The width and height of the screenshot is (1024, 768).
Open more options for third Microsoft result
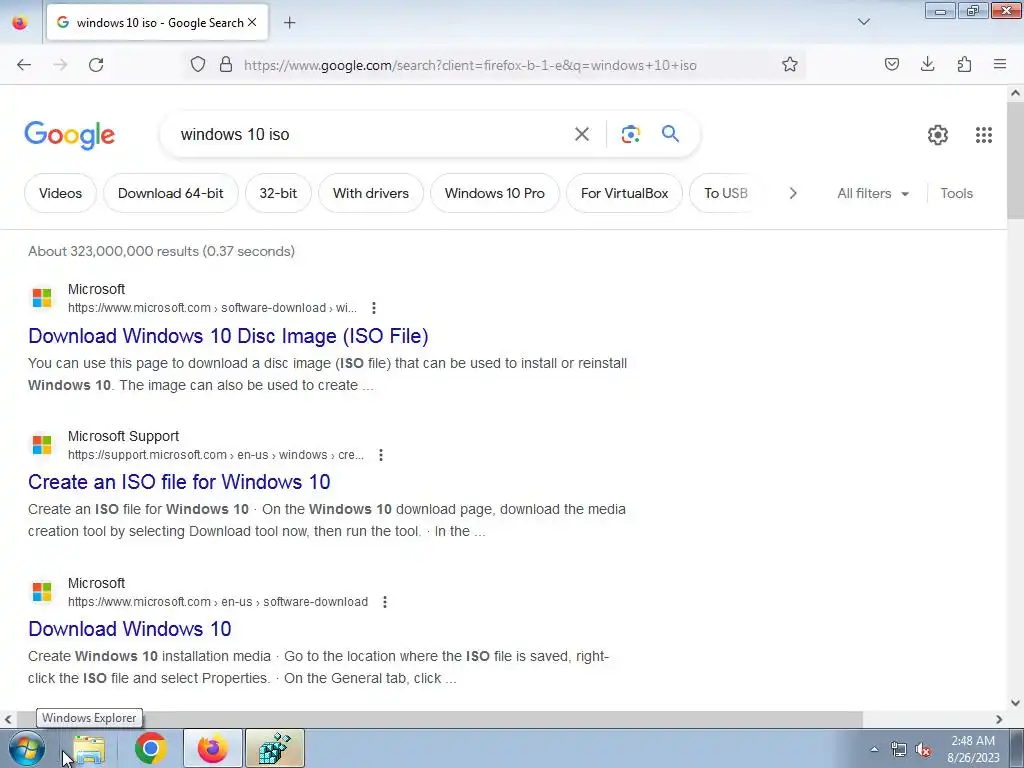click(x=385, y=601)
